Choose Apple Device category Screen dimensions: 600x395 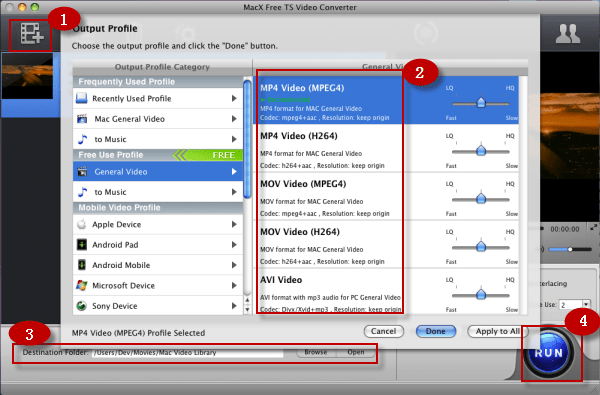(158, 224)
